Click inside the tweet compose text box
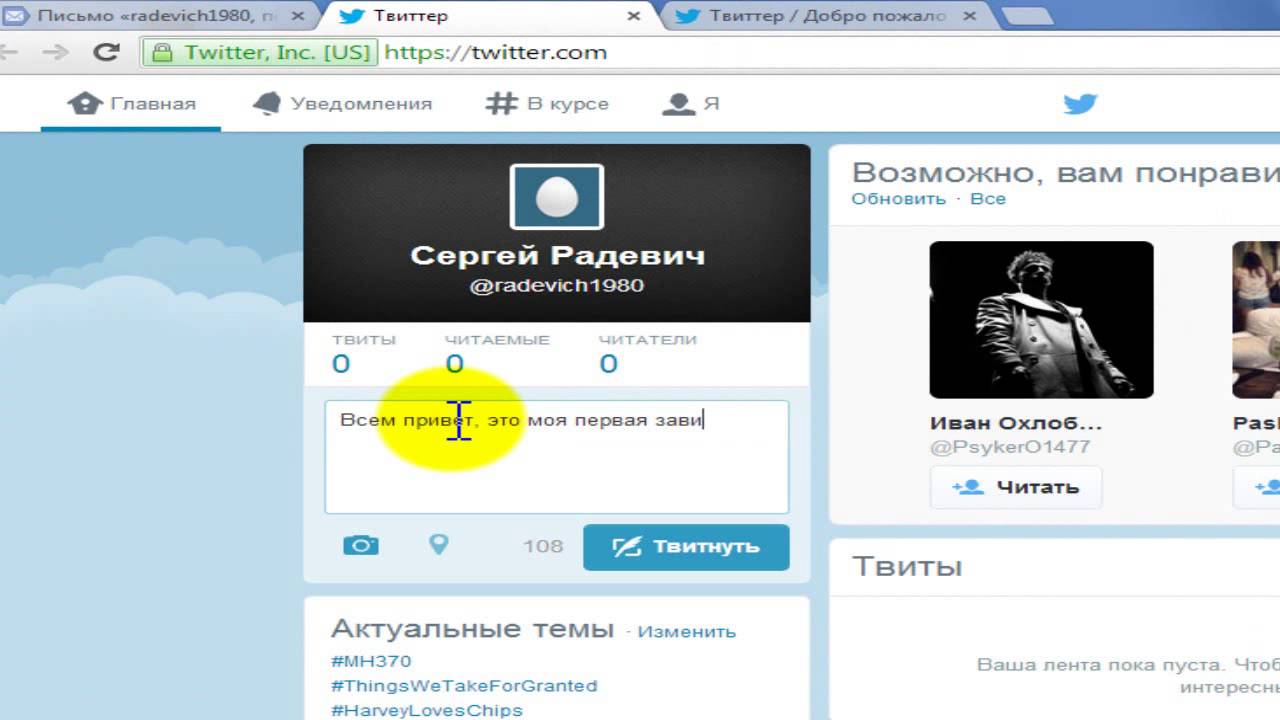 point(556,457)
